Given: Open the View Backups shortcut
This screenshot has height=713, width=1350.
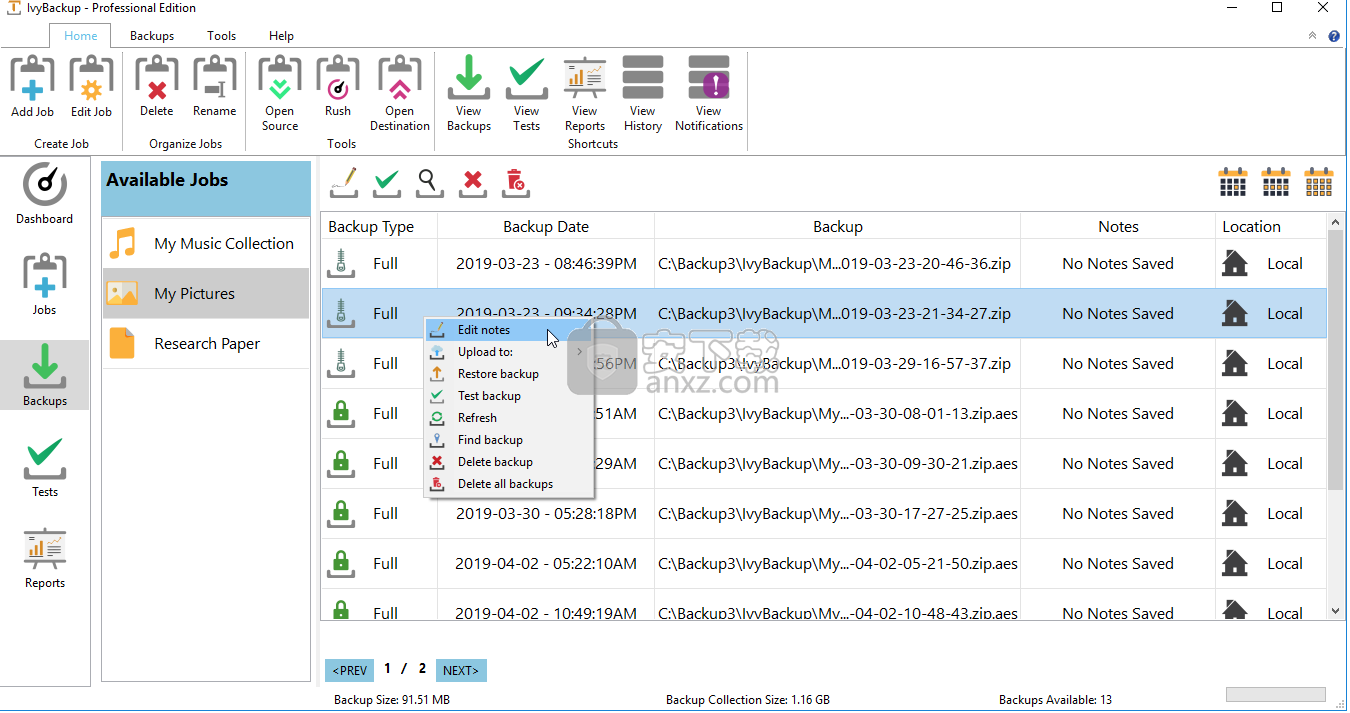Looking at the screenshot, I should (468, 93).
